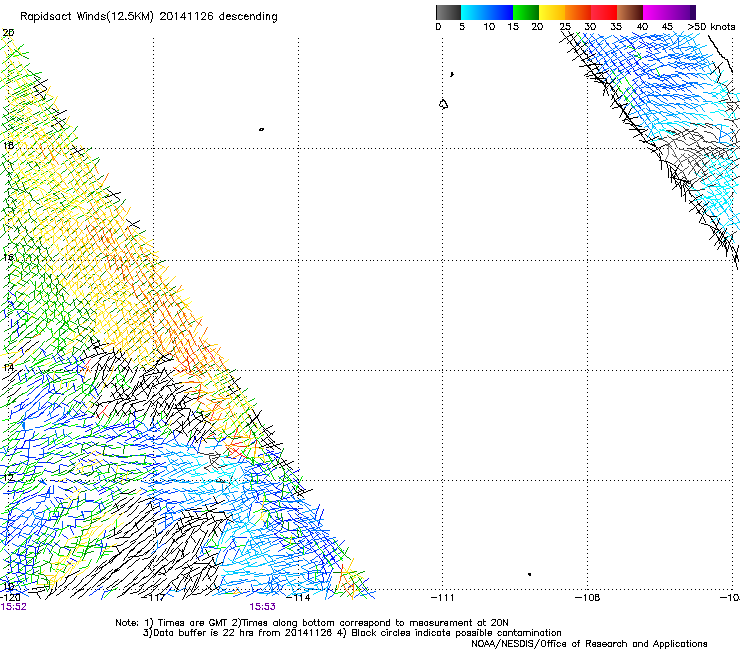Click the purple '15:52' swath time
Viewport: 740px width, 650px height.
click(13, 607)
